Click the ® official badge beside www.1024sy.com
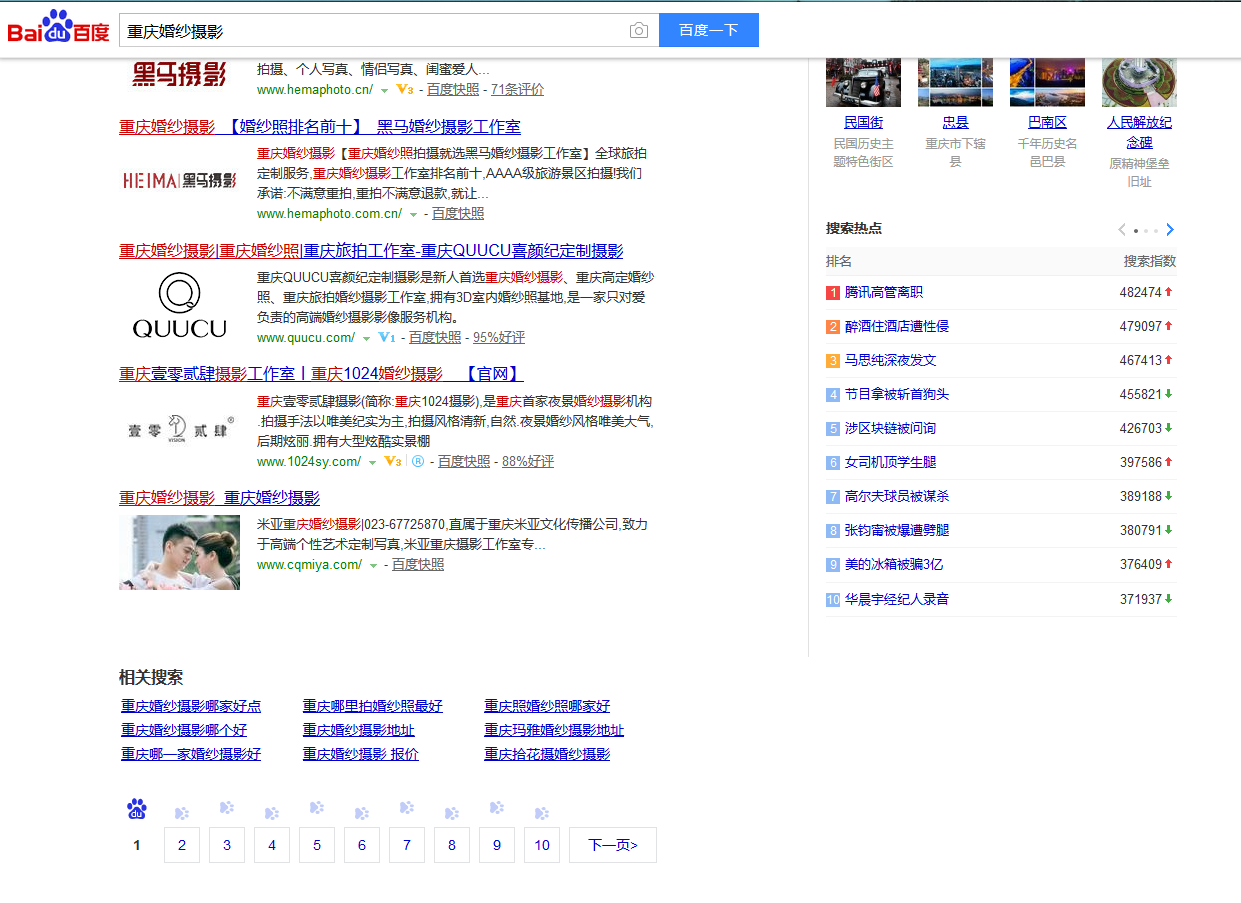Screen dimensions: 1241x903 (418, 461)
